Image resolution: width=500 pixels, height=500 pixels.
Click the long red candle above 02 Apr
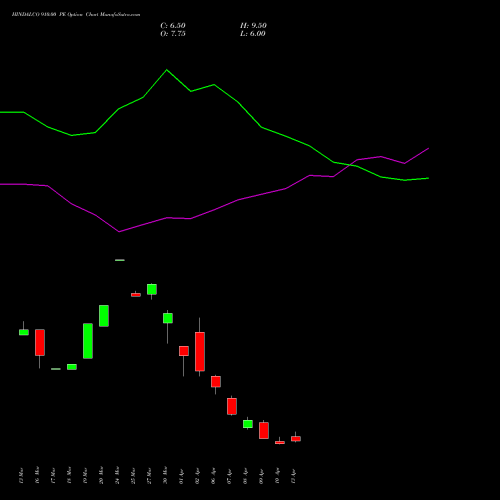200,351
